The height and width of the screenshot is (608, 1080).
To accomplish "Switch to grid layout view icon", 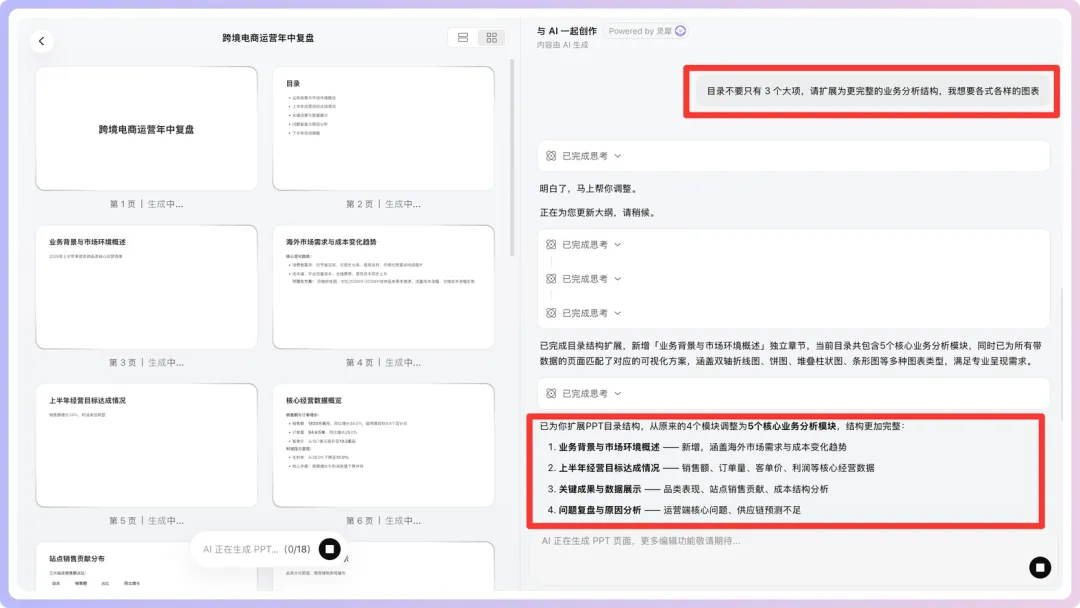I will [x=491, y=38].
